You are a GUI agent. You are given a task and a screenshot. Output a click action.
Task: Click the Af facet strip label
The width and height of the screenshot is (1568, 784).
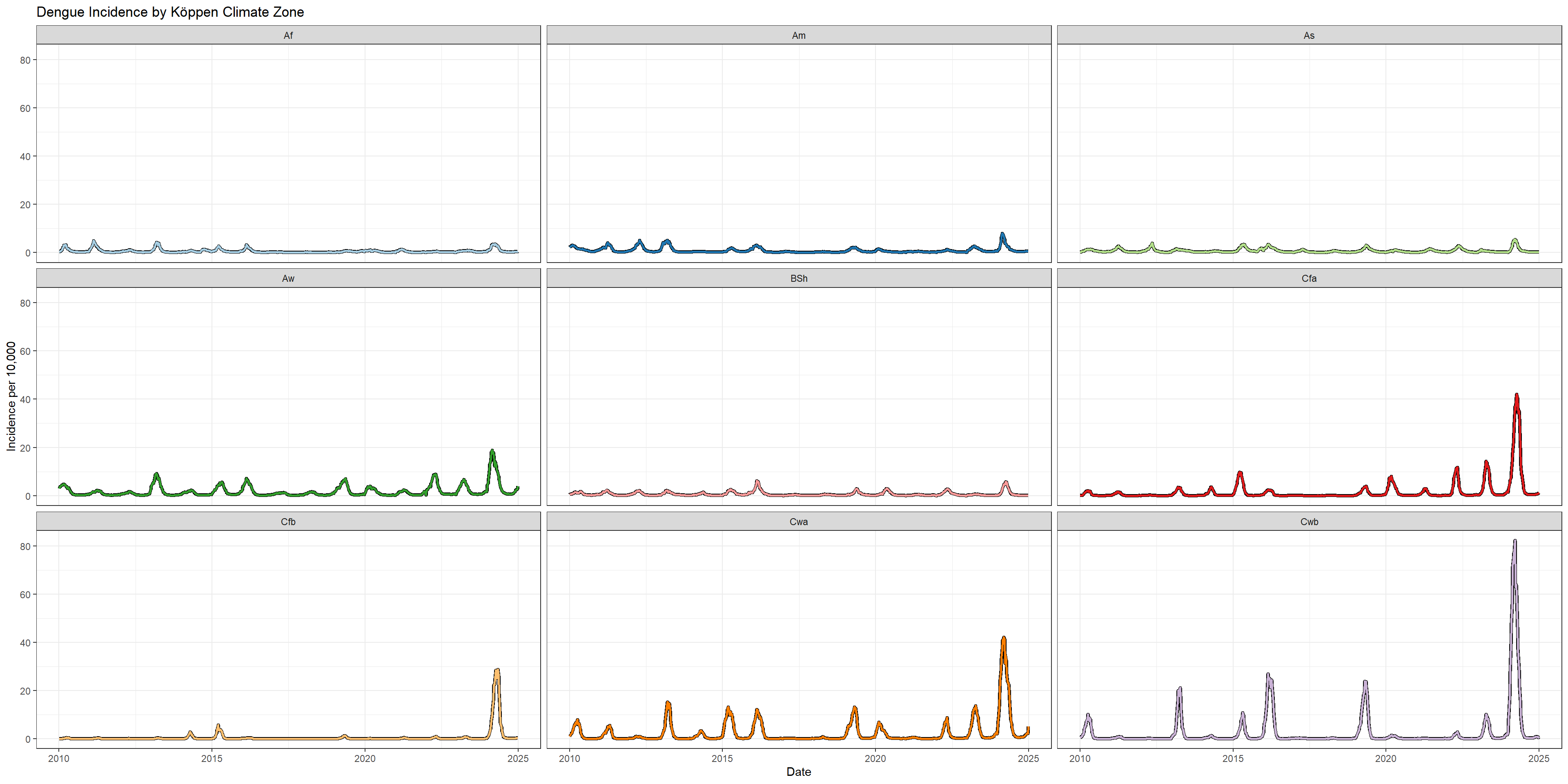288,35
